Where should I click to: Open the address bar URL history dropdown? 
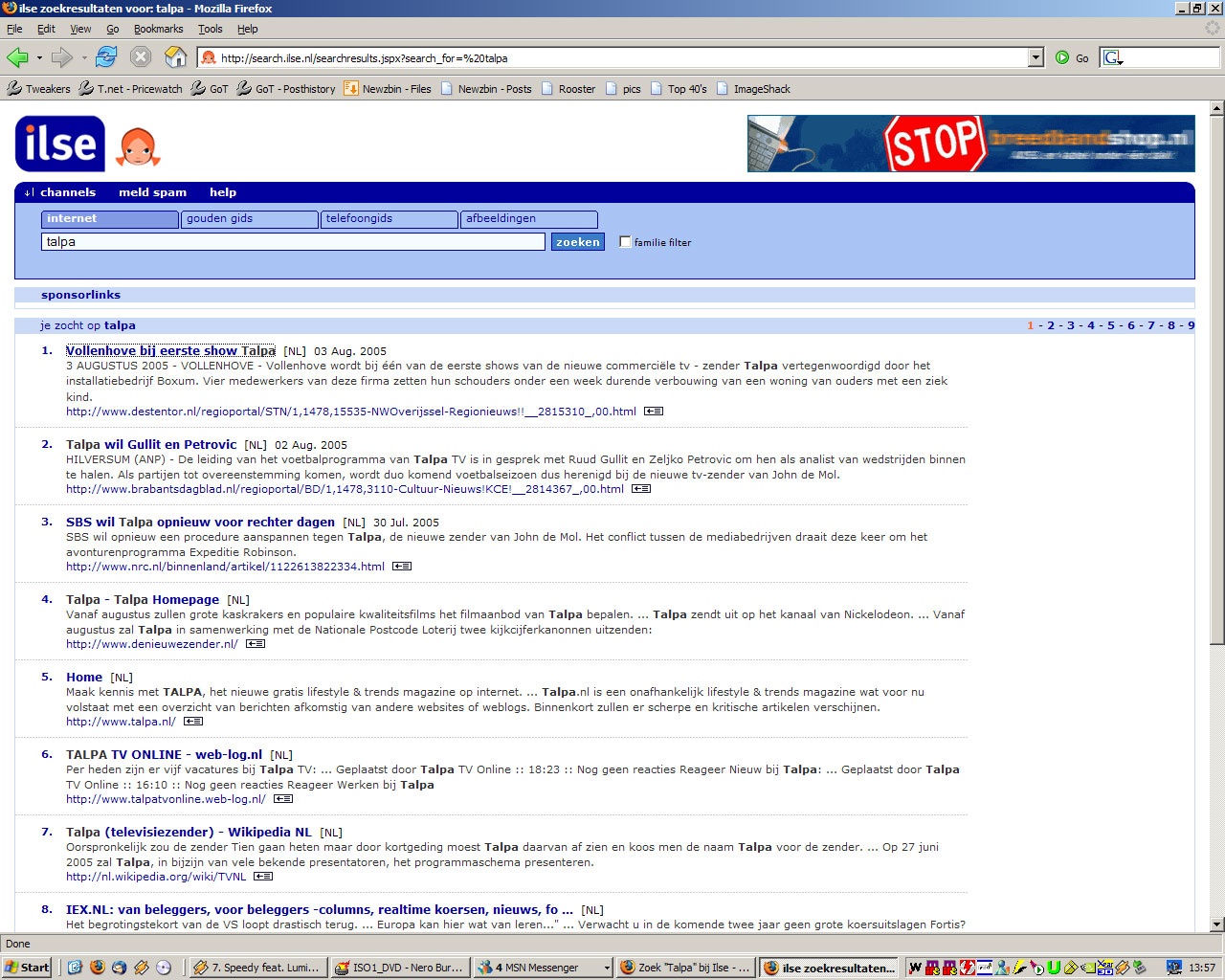click(x=1036, y=58)
